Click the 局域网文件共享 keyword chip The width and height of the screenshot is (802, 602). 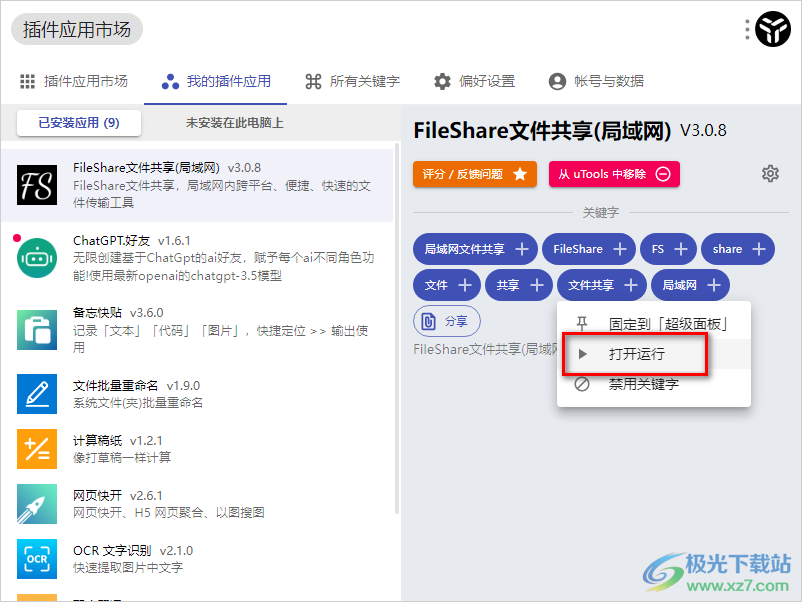tap(475, 249)
